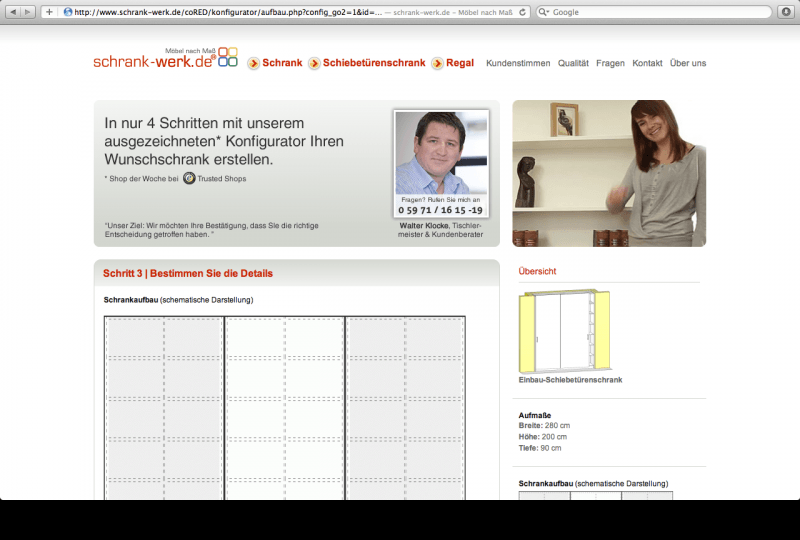Click arrow icon next to Regal
Screen dimensions: 800x540
pos(437,63)
